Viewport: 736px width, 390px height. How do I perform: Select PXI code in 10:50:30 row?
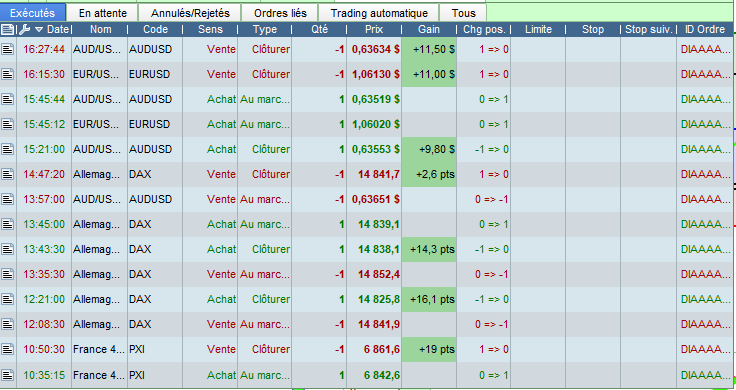pos(137,349)
